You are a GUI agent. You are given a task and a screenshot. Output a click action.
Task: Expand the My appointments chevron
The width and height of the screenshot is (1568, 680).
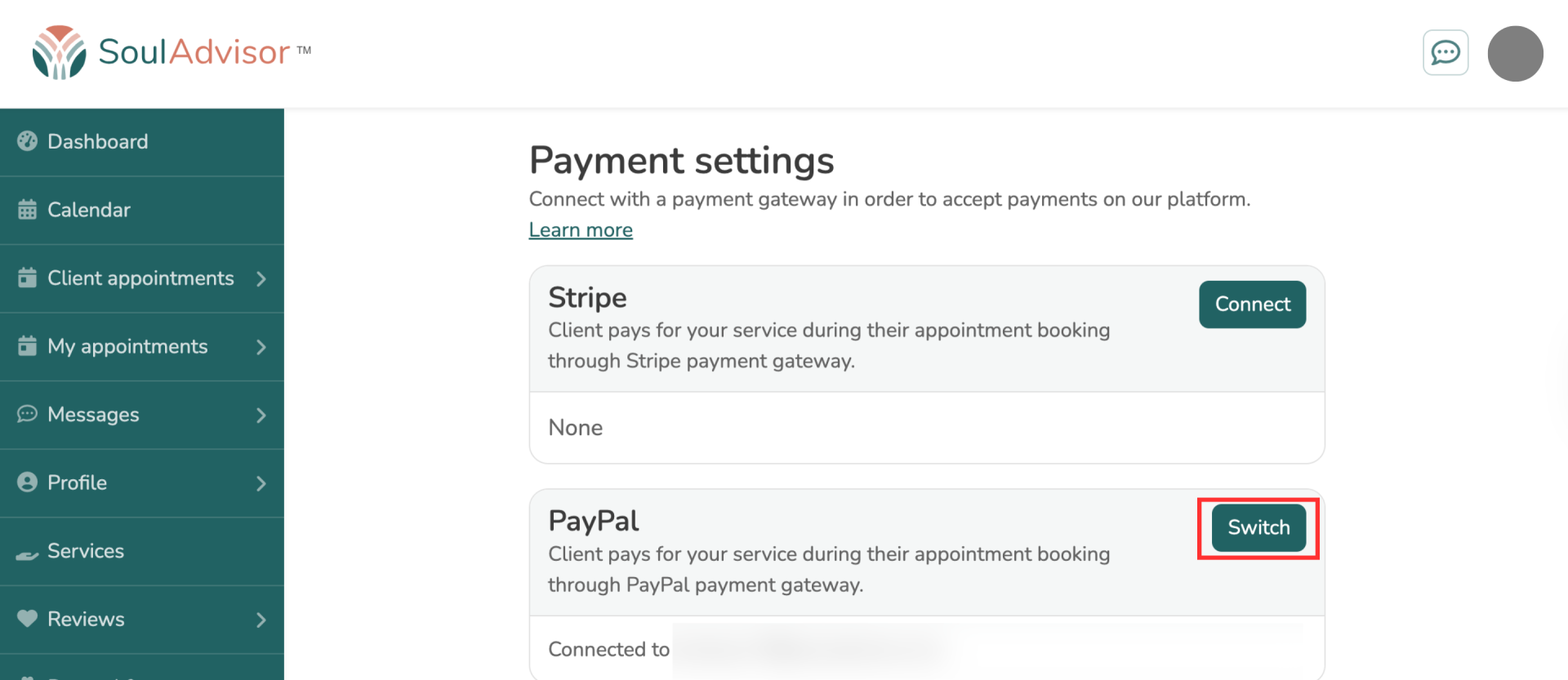tap(261, 347)
